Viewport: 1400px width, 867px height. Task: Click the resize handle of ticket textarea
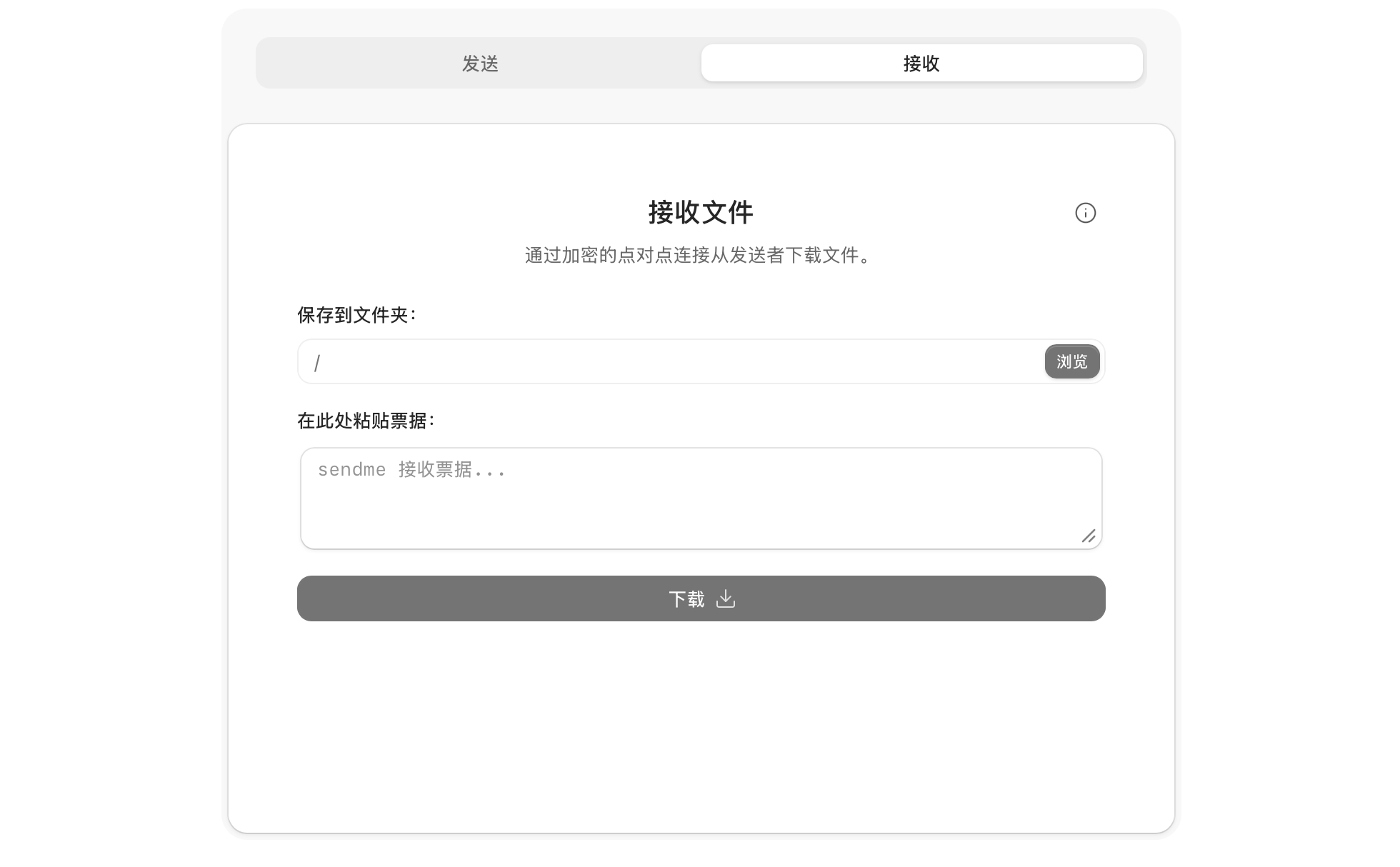(x=1089, y=536)
